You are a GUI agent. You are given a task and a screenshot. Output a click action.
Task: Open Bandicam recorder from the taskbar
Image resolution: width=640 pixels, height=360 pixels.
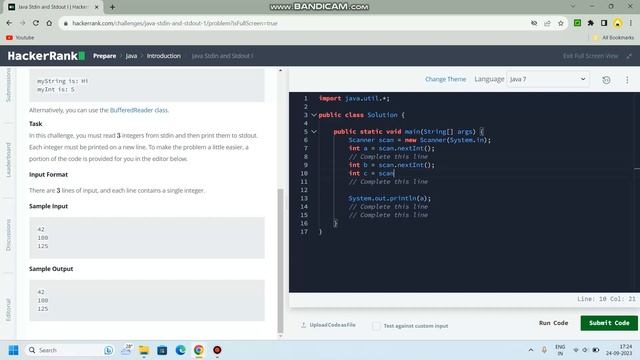(x=217, y=350)
